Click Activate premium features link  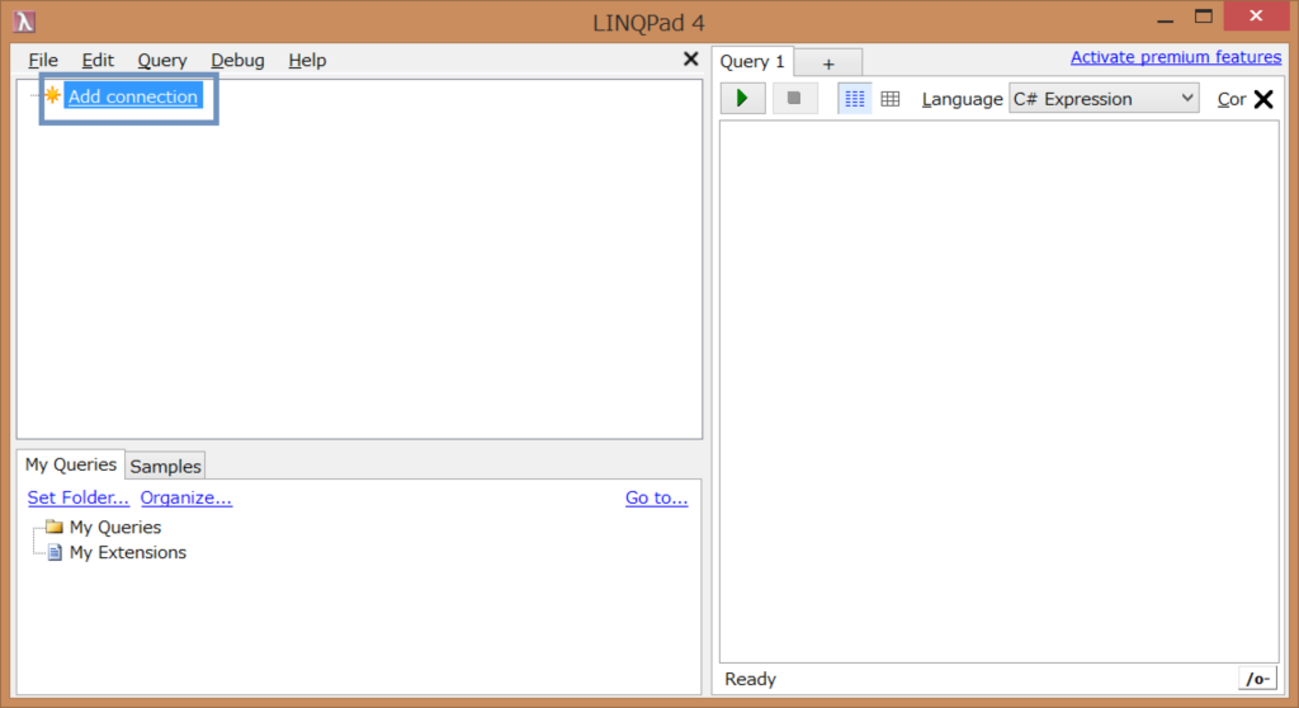point(1176,57)
